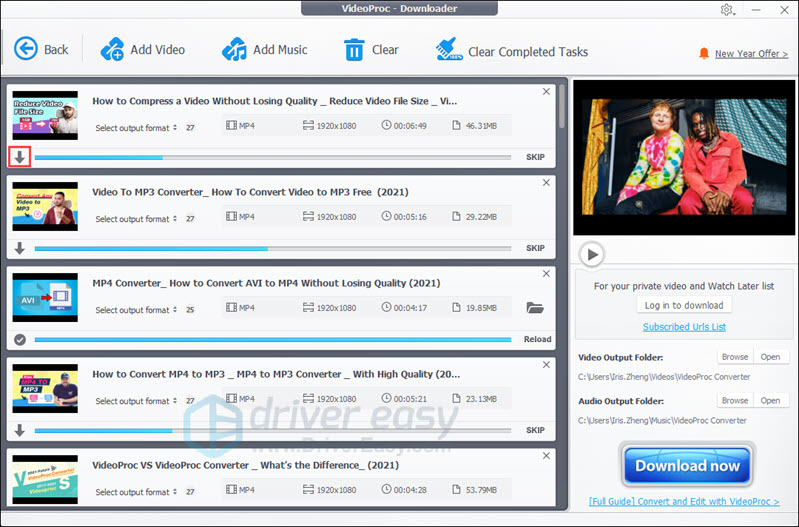Remove MP4 Converter AVI item with X
This screenshot has height=527, width=799.
pos(546,274)
